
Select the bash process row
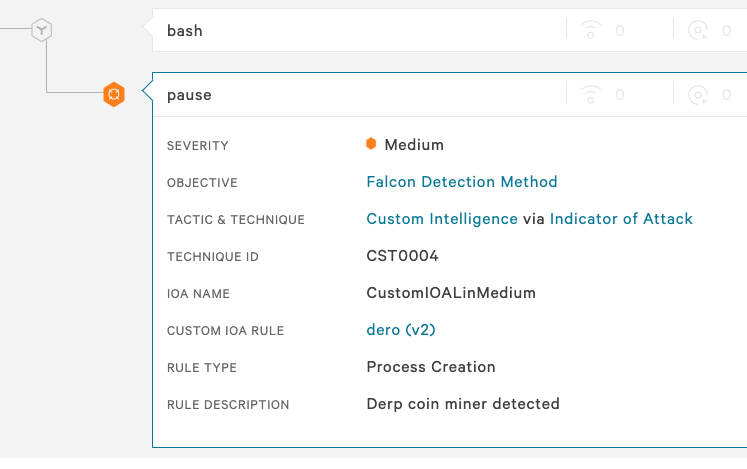point(449,30)
